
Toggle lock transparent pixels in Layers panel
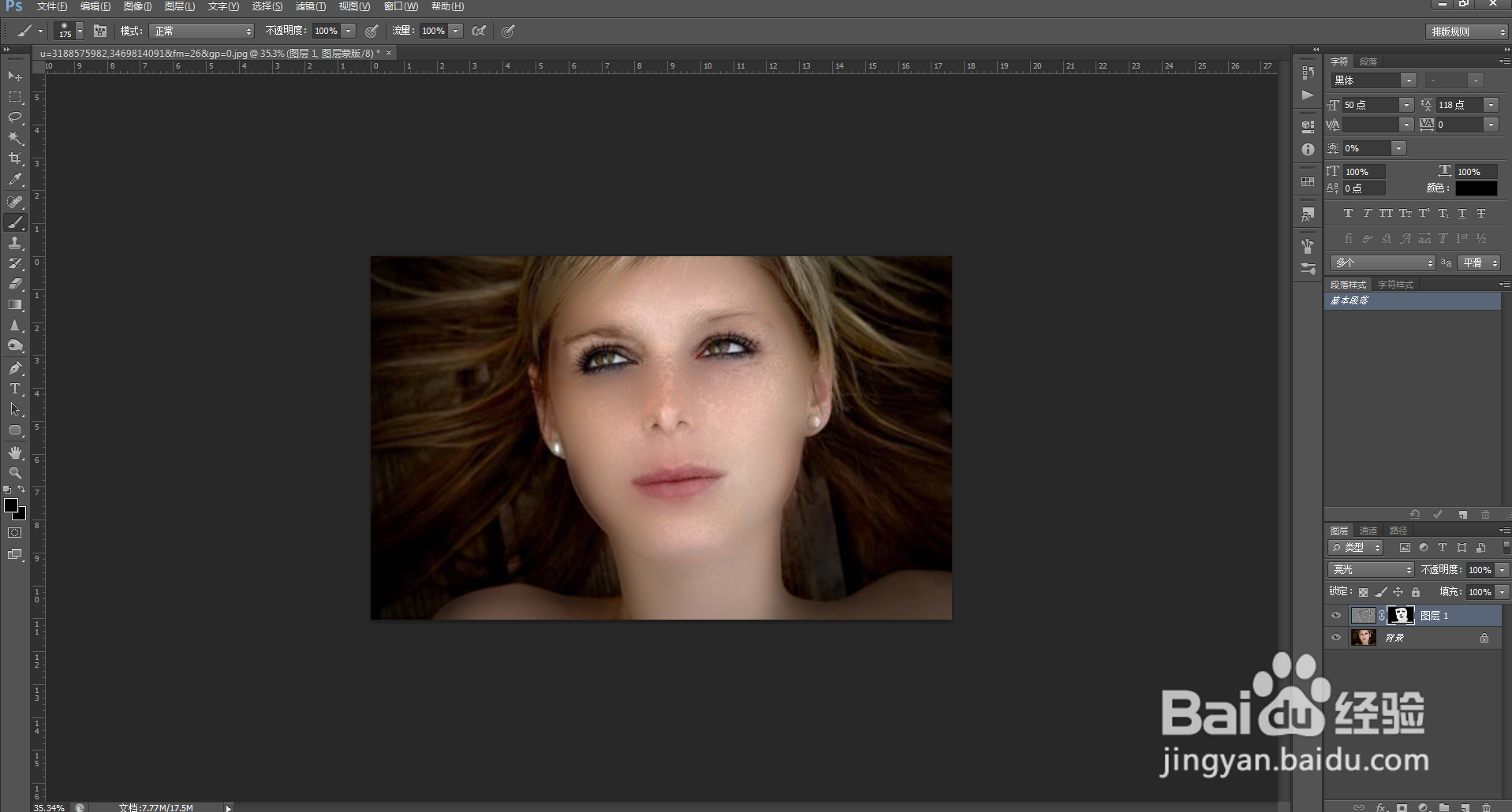[x=1362, y=592]
